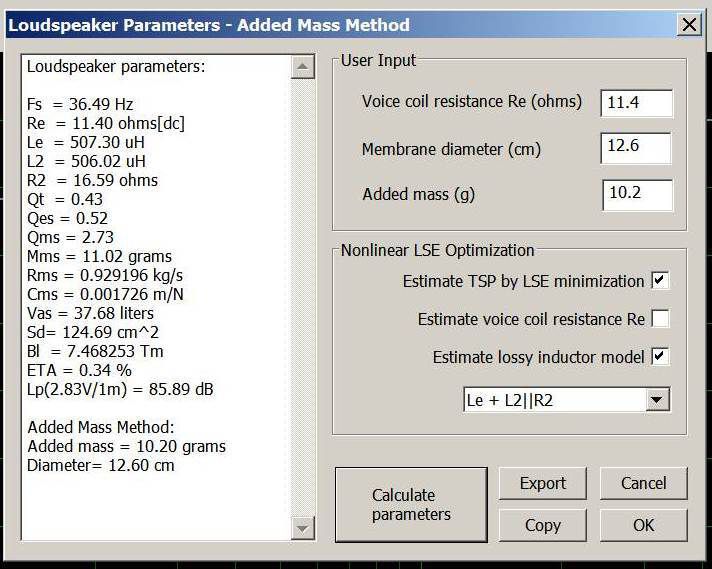Click the 'Added Mass Method:' heading in results
This screenshot has height=569, width=712.
101,428
